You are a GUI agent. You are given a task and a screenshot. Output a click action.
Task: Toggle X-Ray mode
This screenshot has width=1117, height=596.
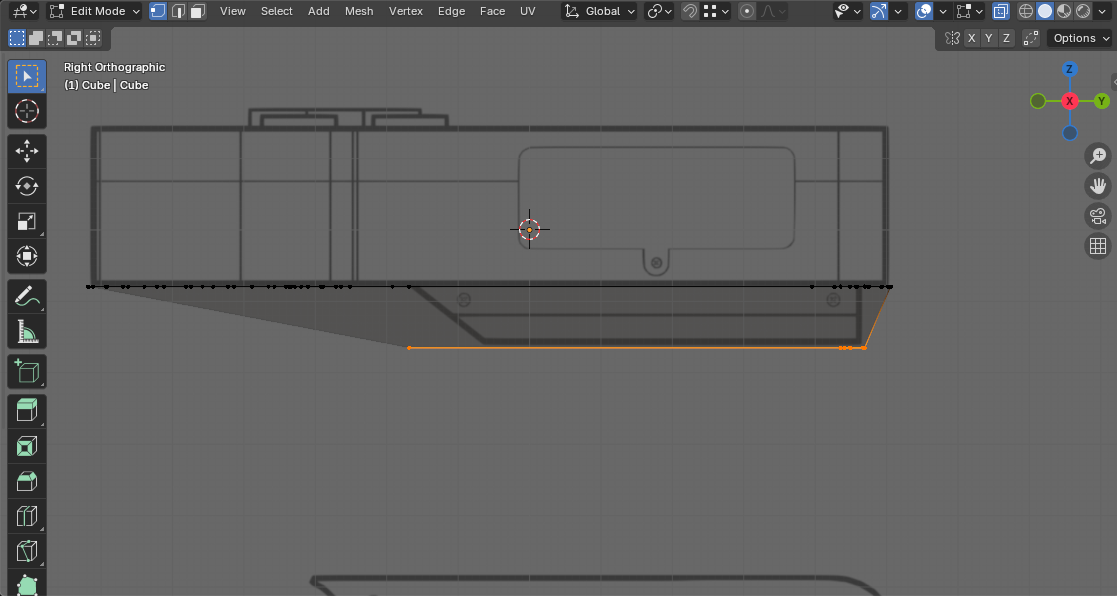coord(1001,11)
